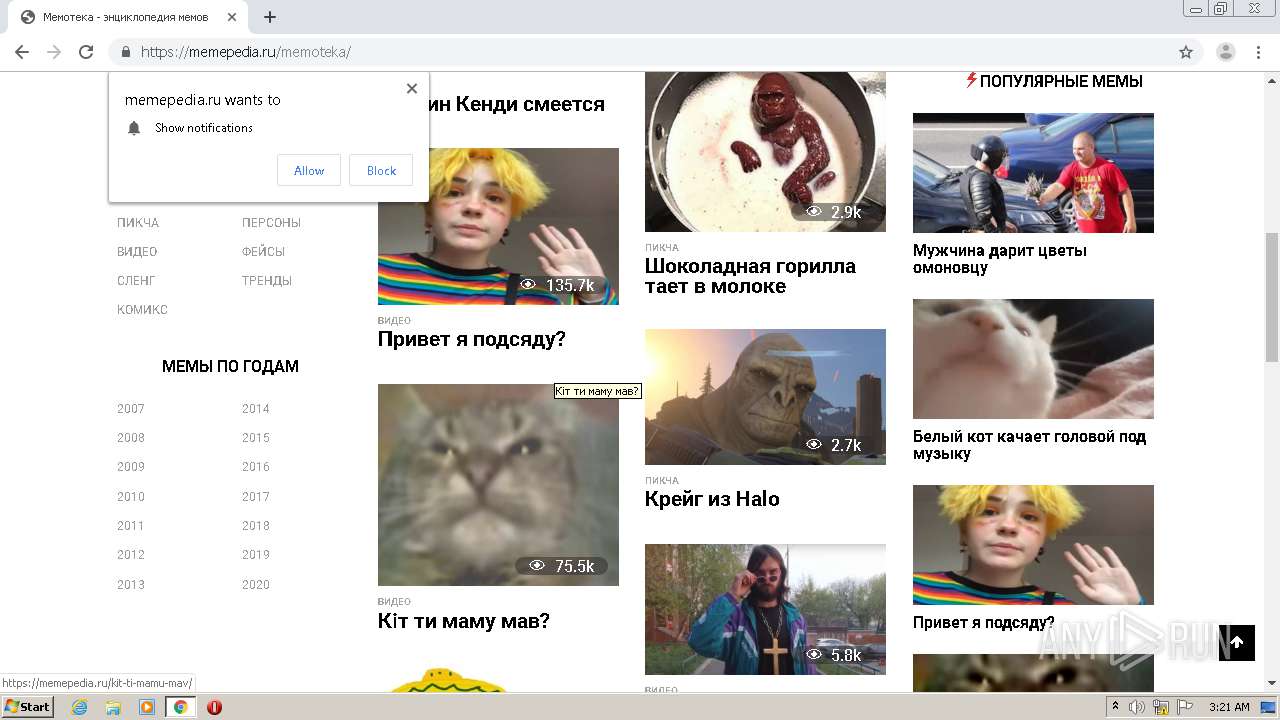Viewport: 1280px width, 720px height.
Task: Open the 'Привет я подсяду?' headline in center column
Action: [x=472, y=339]
